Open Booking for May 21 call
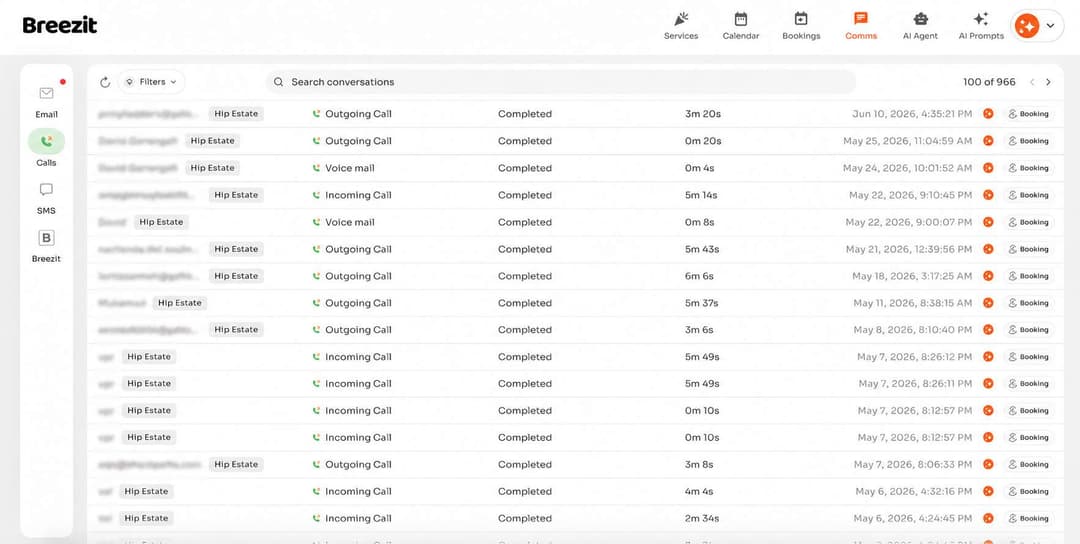The image size is (1080, 544). point(1028,249)
